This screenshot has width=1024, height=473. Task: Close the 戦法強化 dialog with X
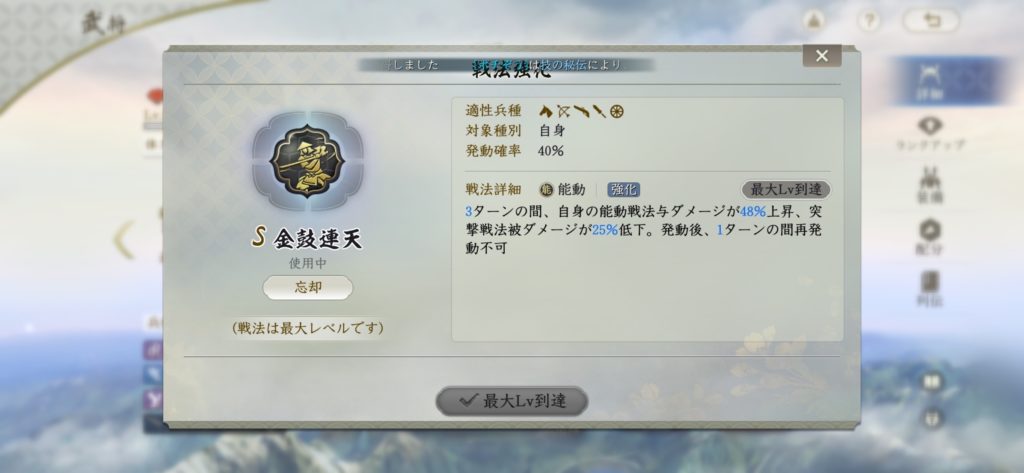point(822,56)
